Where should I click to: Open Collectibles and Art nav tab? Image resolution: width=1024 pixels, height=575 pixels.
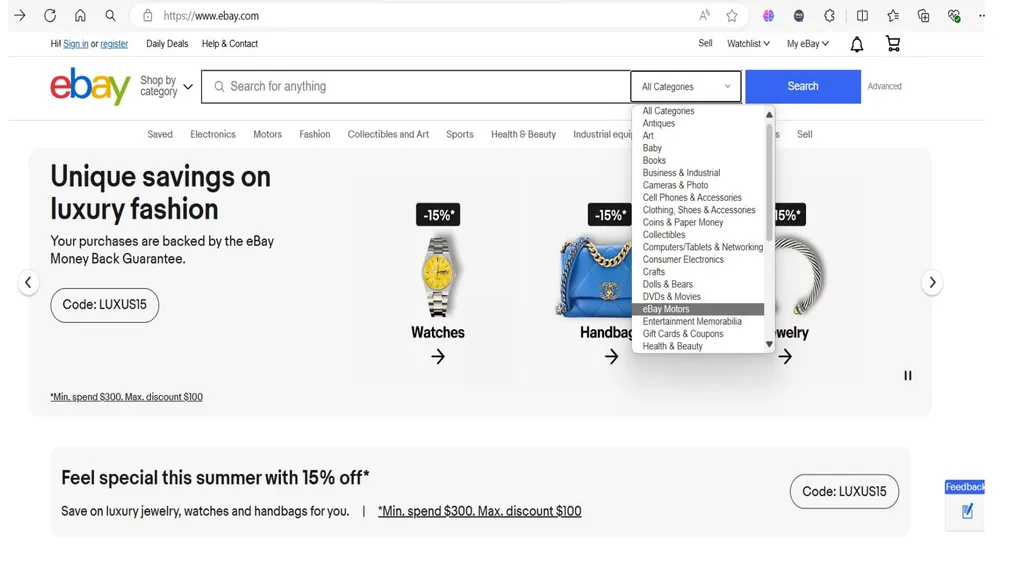click(x=388, y=135)
